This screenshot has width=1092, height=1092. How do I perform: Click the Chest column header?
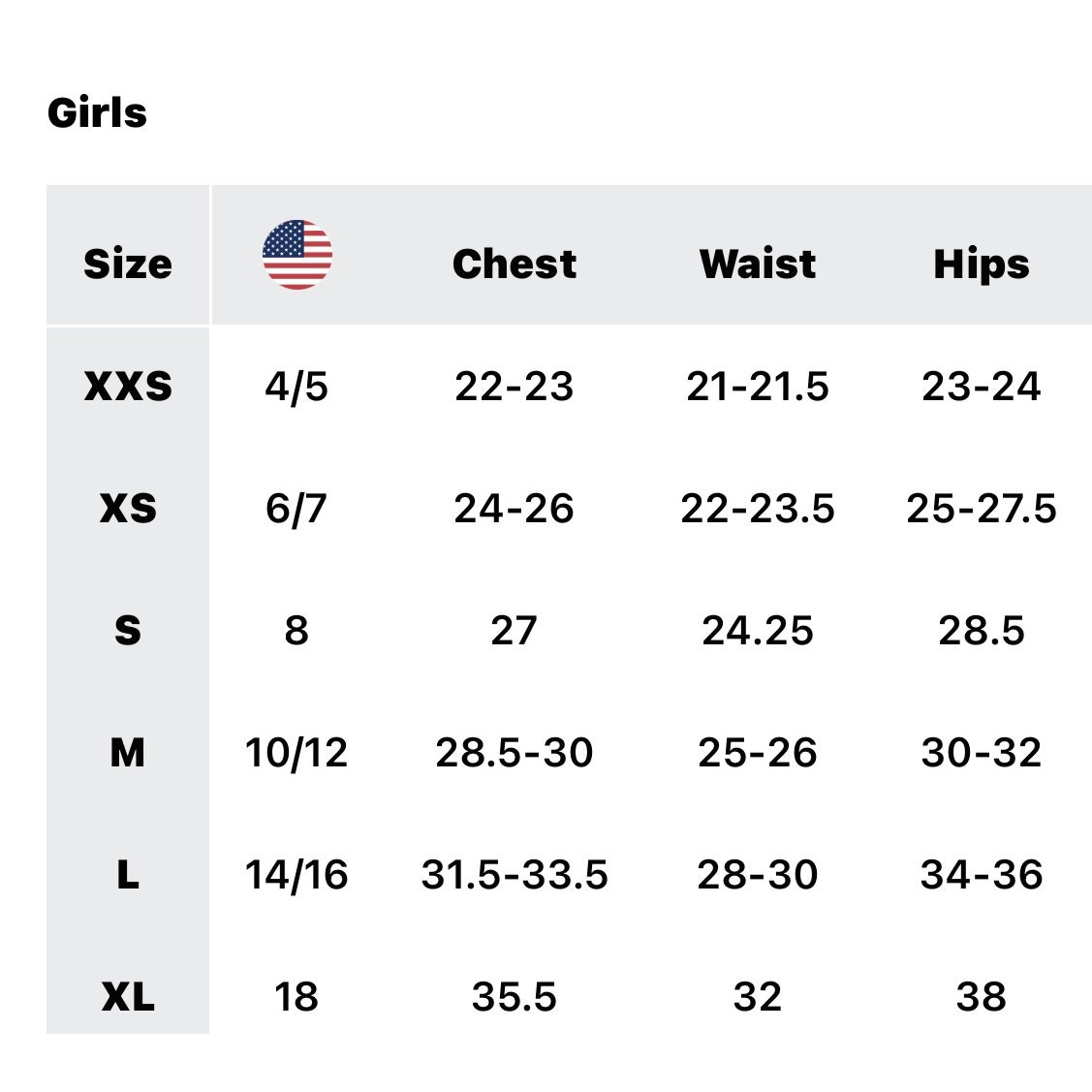[x=514, y=264]
